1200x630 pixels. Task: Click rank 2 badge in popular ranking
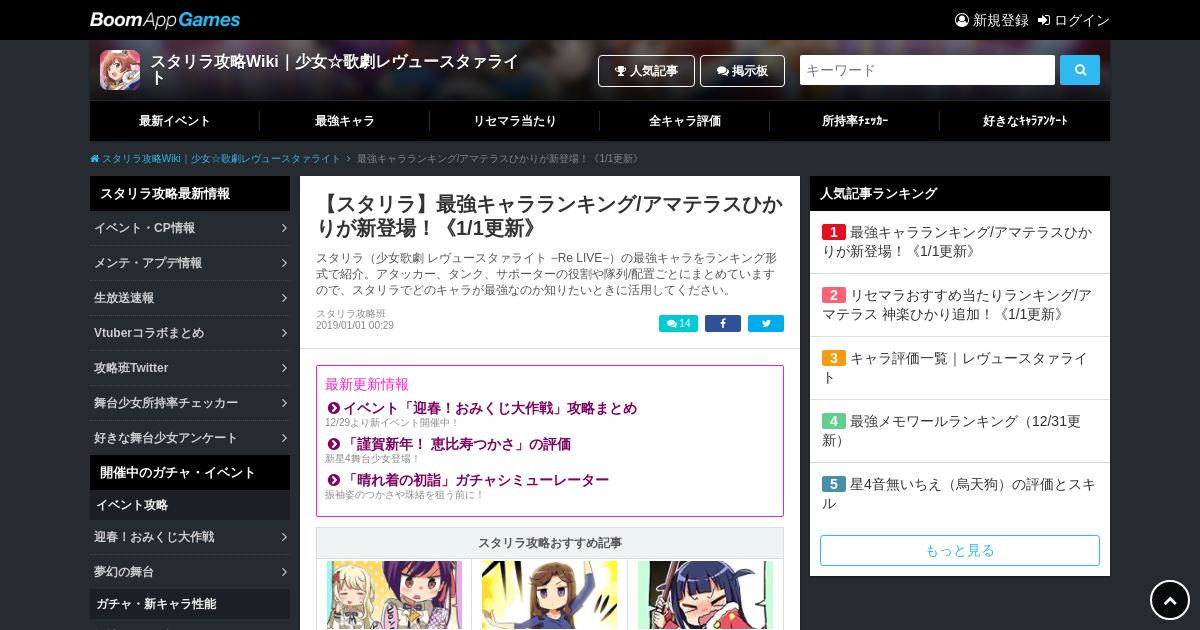coord(834,295)
